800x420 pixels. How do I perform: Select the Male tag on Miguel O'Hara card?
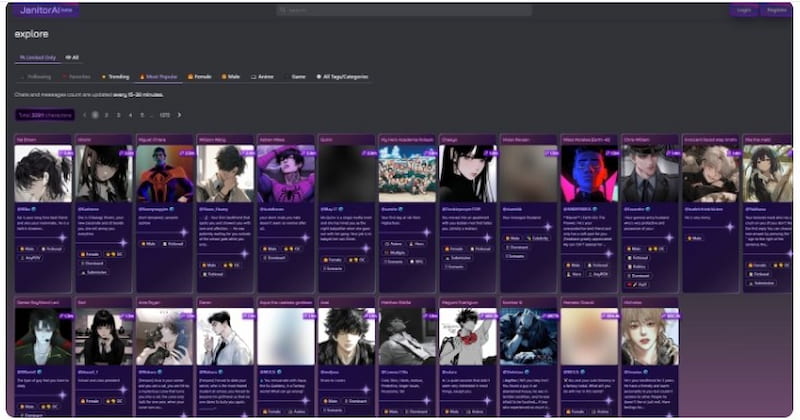click(x=148, y=244)
